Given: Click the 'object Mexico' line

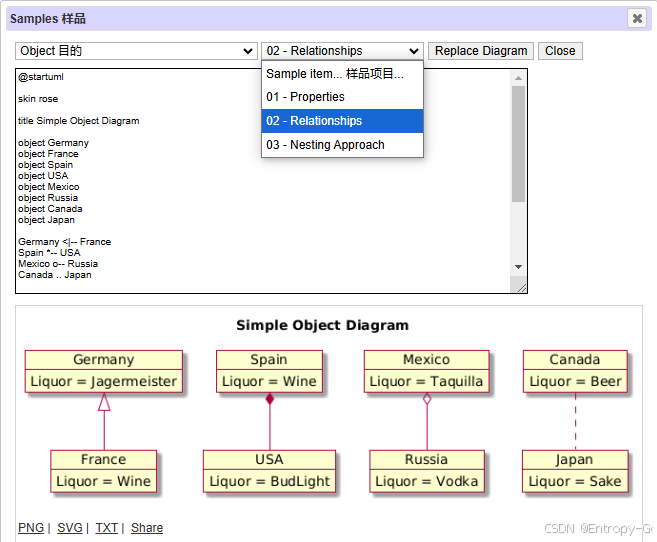Looking at the screenshot, I should click(48, 187).
